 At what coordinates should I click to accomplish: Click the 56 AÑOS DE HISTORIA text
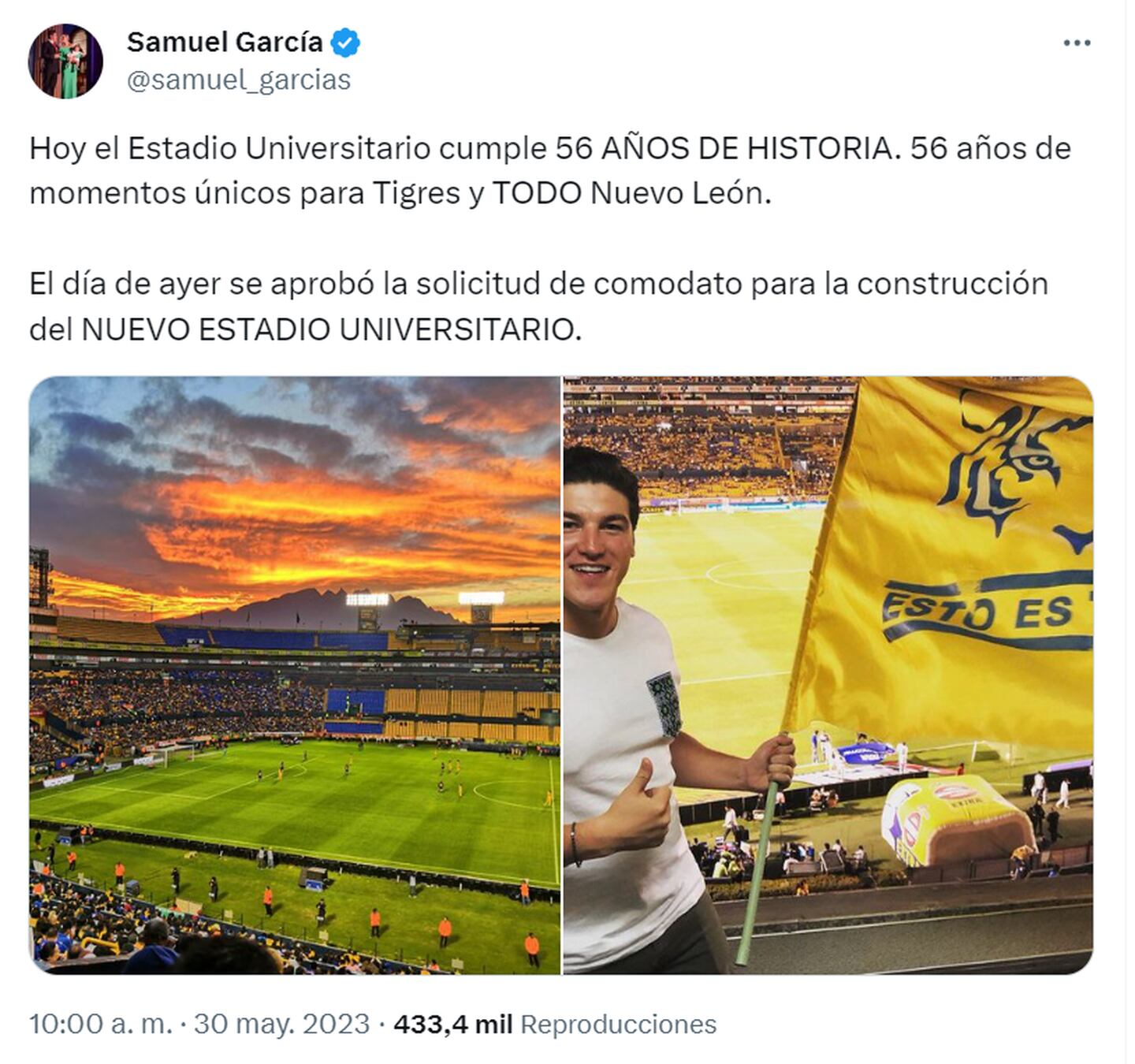(725, 148)
